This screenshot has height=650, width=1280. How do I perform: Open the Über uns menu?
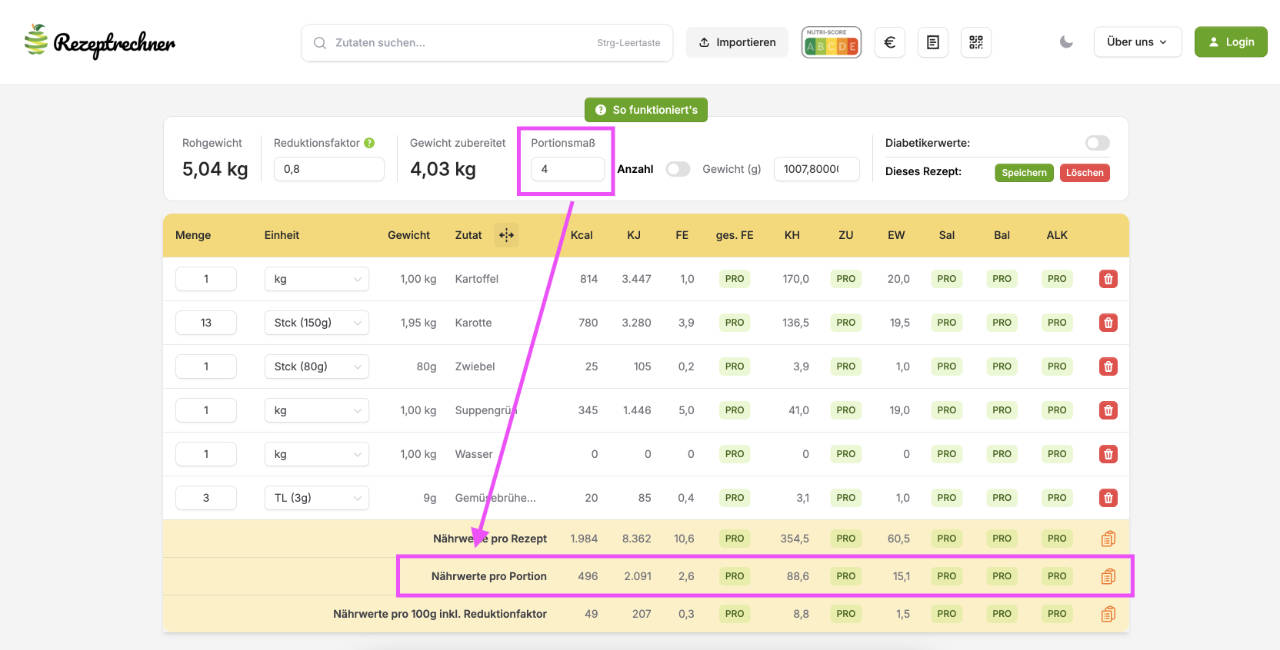[1137, 42]
